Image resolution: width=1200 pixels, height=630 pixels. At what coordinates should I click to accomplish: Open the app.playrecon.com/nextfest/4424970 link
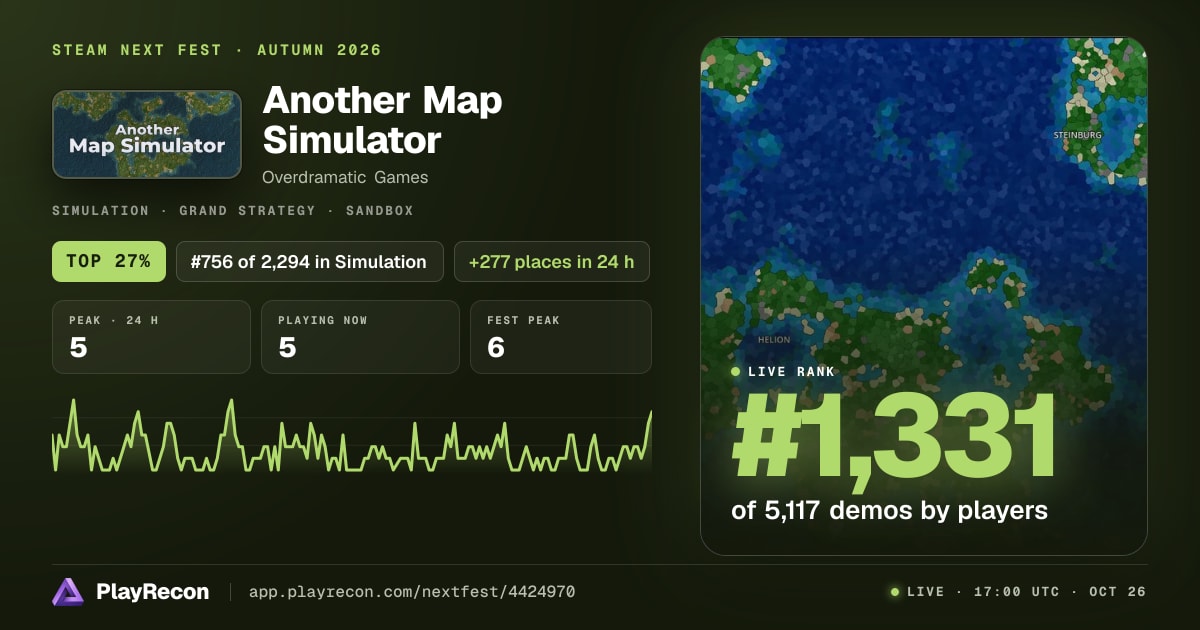412,592
